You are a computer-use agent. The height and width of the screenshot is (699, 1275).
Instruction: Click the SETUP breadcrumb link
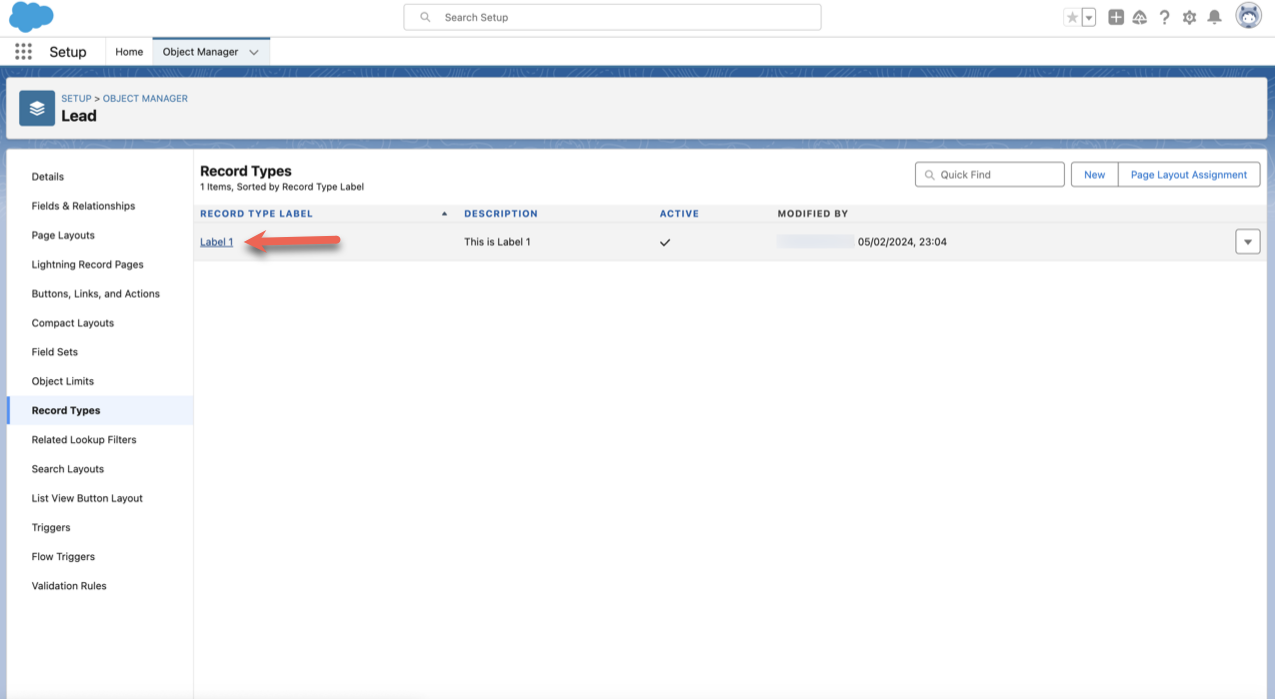tap(76, 99)
